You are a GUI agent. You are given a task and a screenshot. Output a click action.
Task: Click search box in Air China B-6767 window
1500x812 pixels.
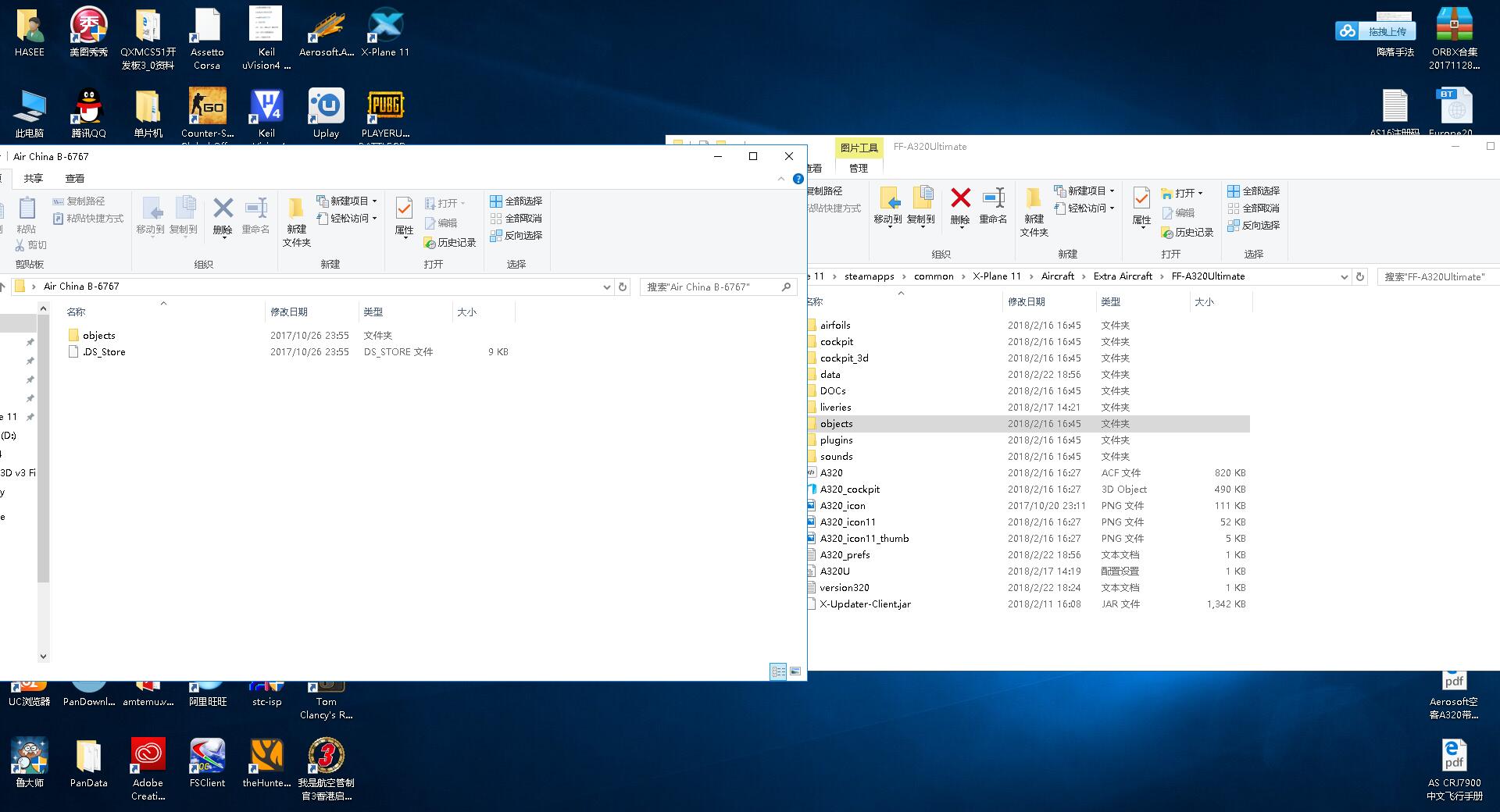(717, 287)
